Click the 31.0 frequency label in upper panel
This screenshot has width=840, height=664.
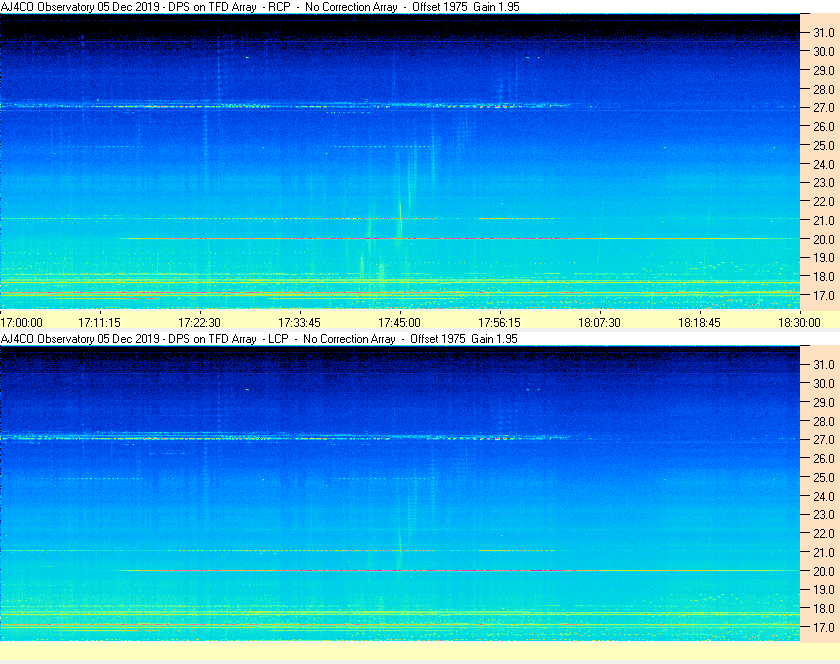tap(823, 33)
